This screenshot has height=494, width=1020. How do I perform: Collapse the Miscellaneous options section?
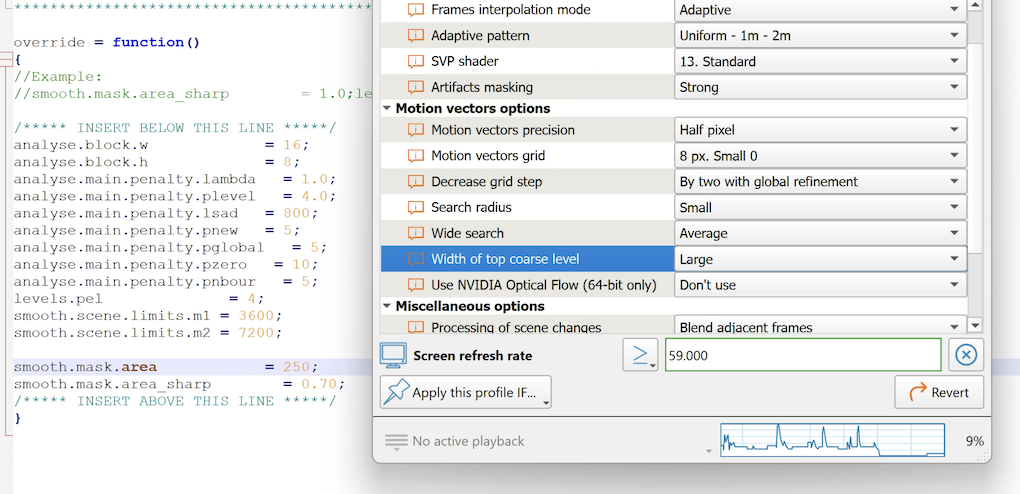387,307
